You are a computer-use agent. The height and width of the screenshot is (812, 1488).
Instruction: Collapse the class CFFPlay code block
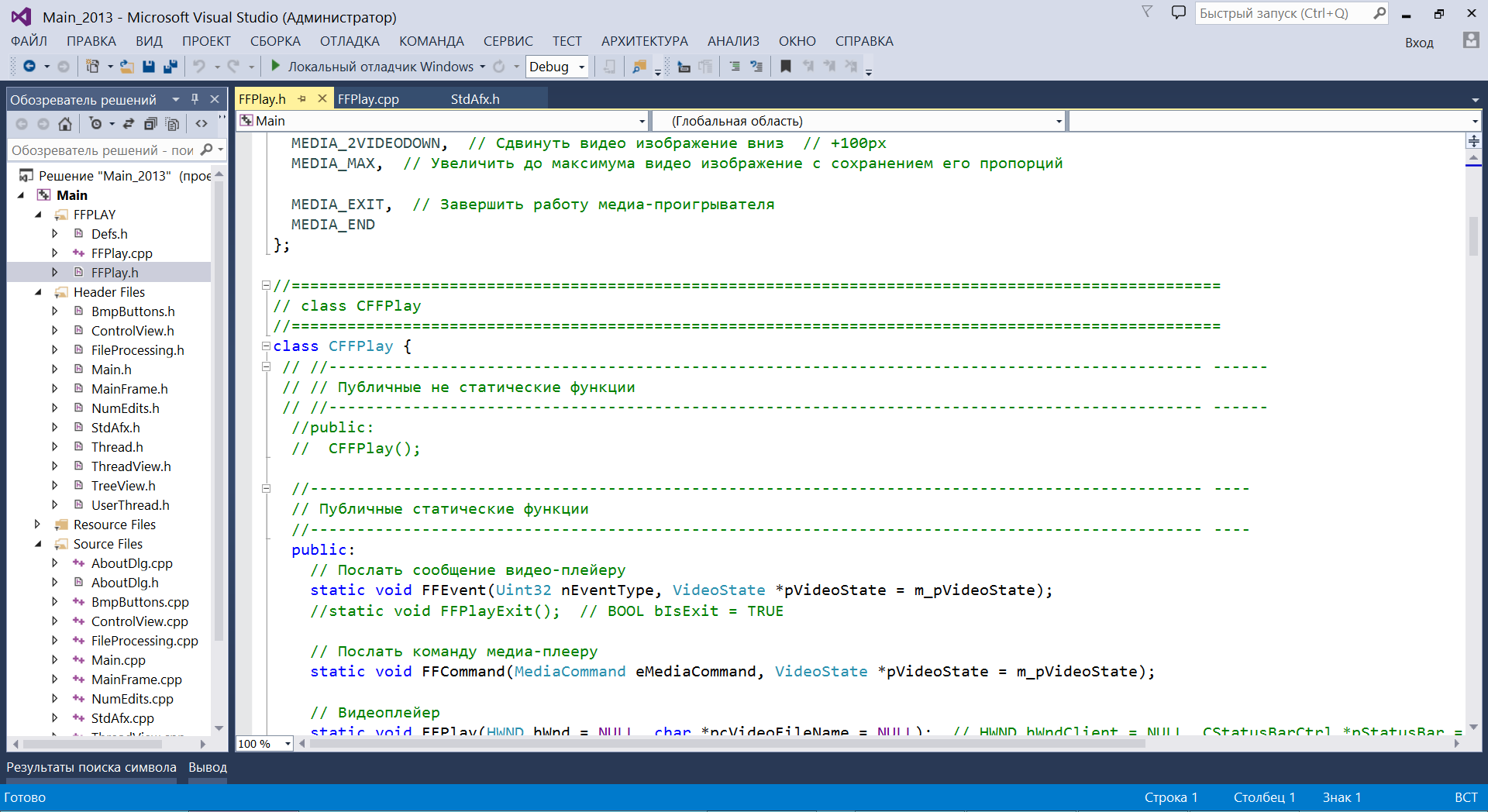pos(266,346)
